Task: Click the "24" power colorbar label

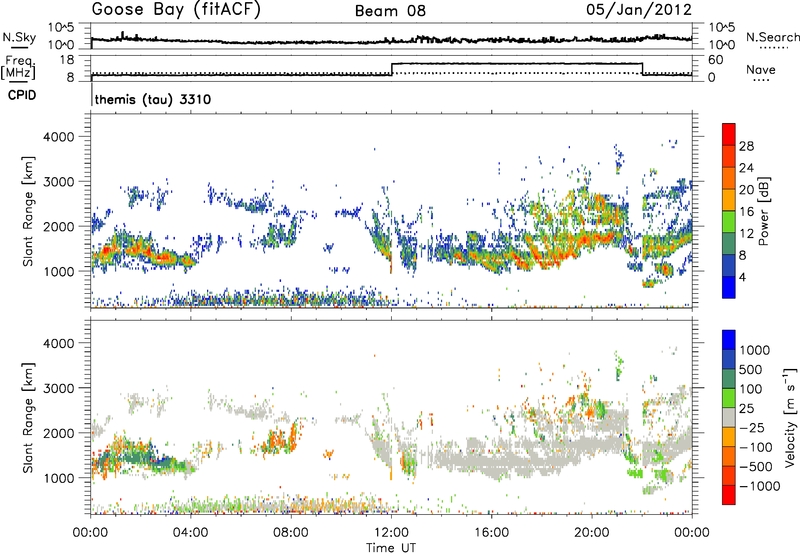Action: (x=746, y=168)
